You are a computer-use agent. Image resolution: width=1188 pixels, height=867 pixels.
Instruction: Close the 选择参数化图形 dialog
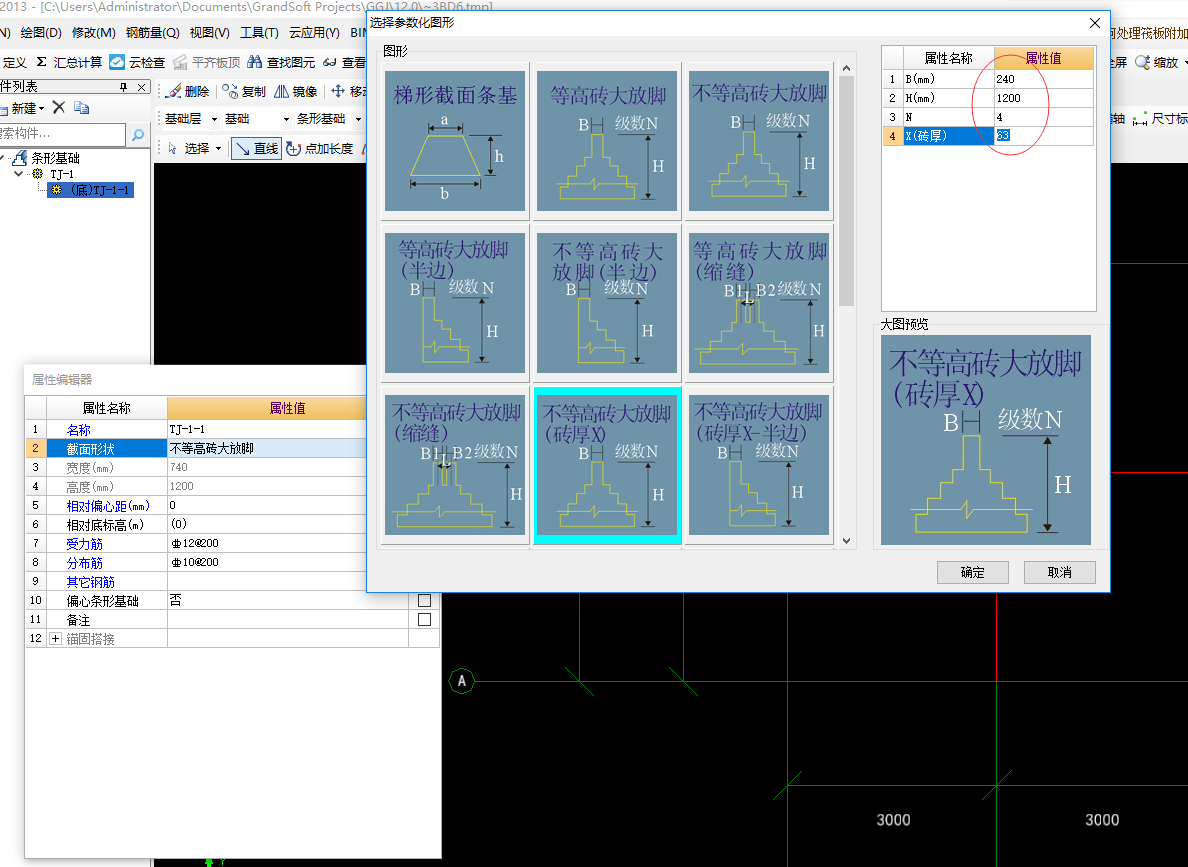pyautogui.click(x=1095, y=23)
